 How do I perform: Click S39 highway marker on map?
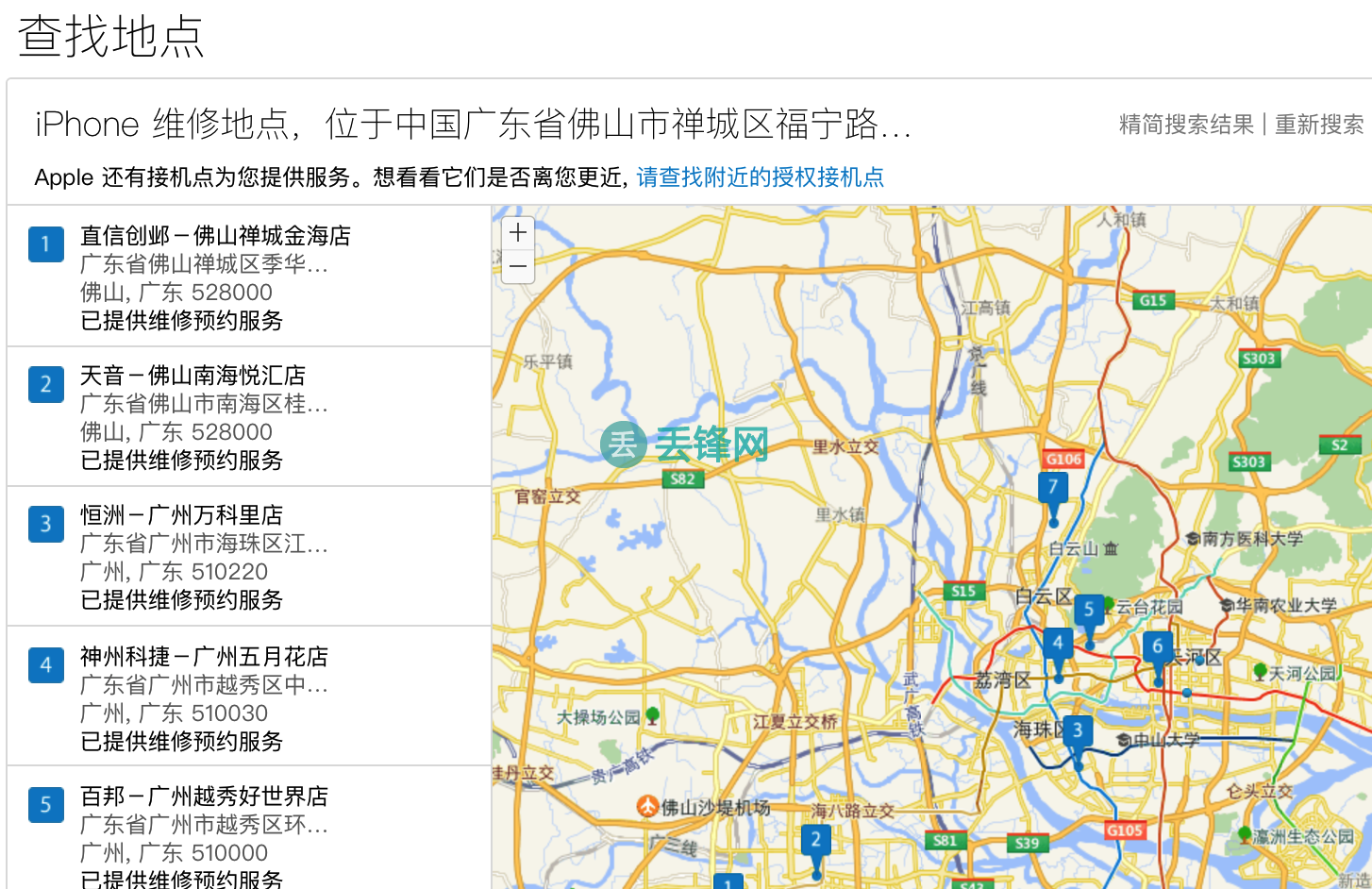point(1027,843)
